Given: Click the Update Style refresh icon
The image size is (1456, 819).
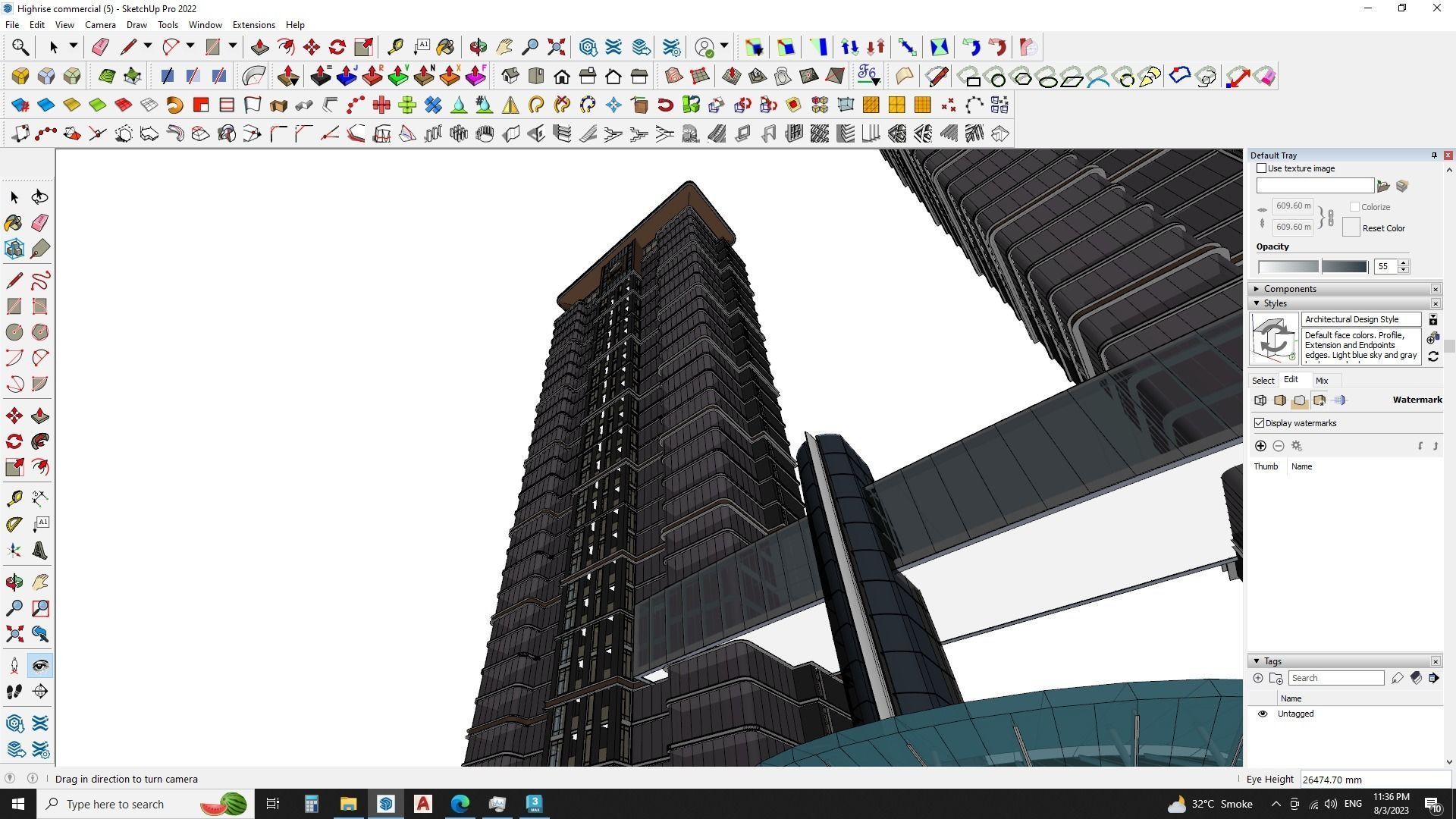Looking at the screenshot, I should [x=1433, y=356].
